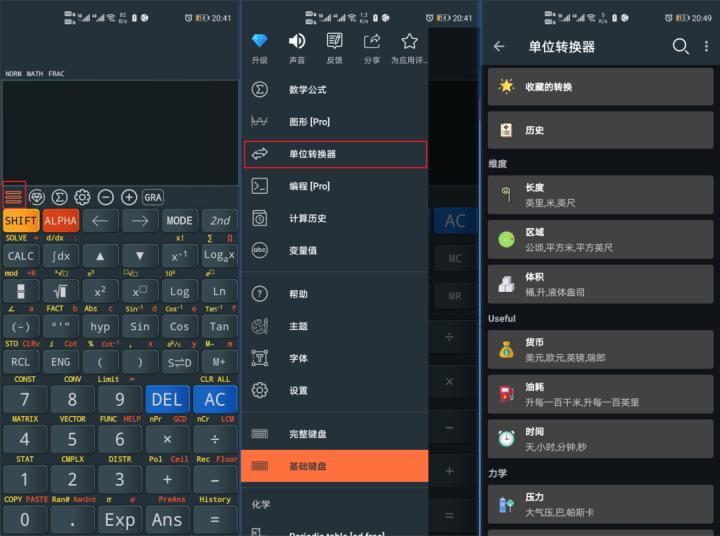This screenshot has height=536, width=720.
Task: Open 主题 theme entry
Action: pyautogui.click(x=335, y=326)
